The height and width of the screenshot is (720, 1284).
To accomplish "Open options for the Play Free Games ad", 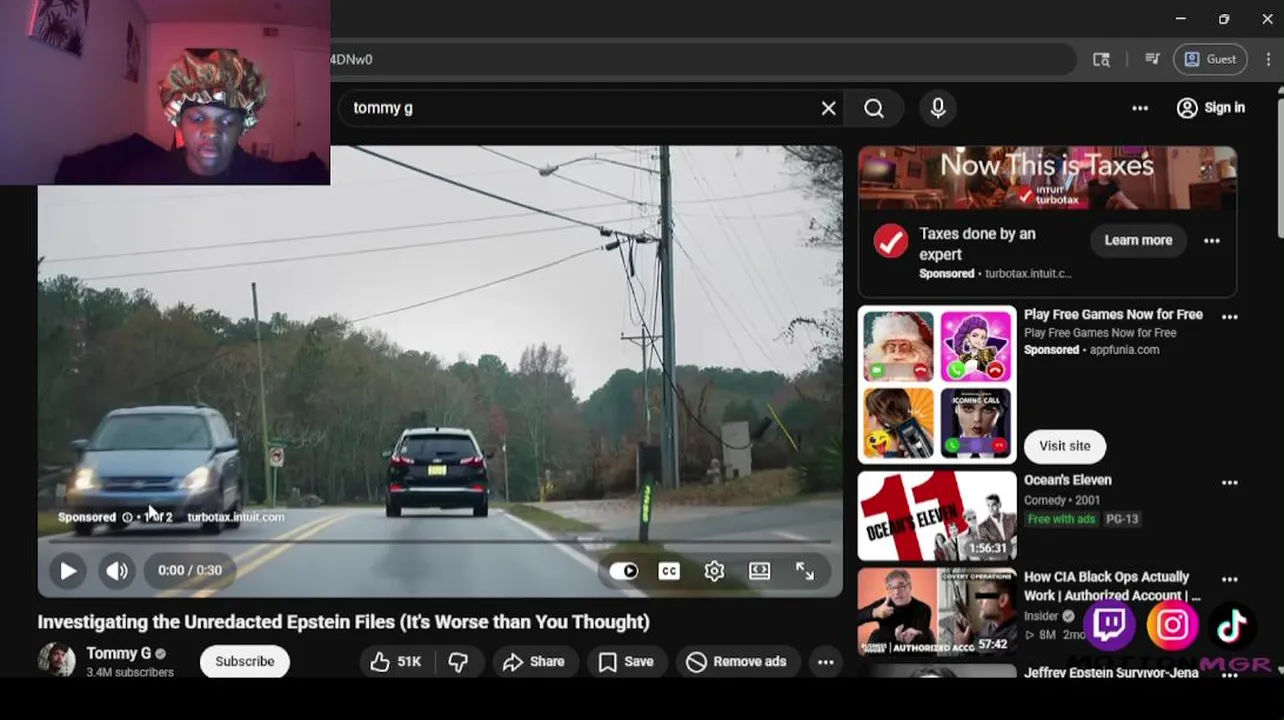I will click(1230, 317).
